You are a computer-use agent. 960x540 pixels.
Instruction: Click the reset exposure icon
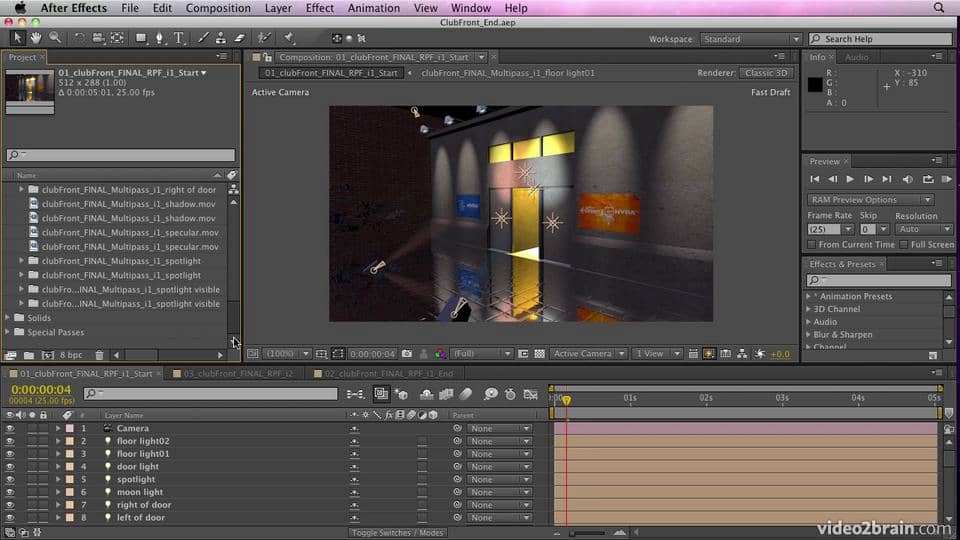759,354
